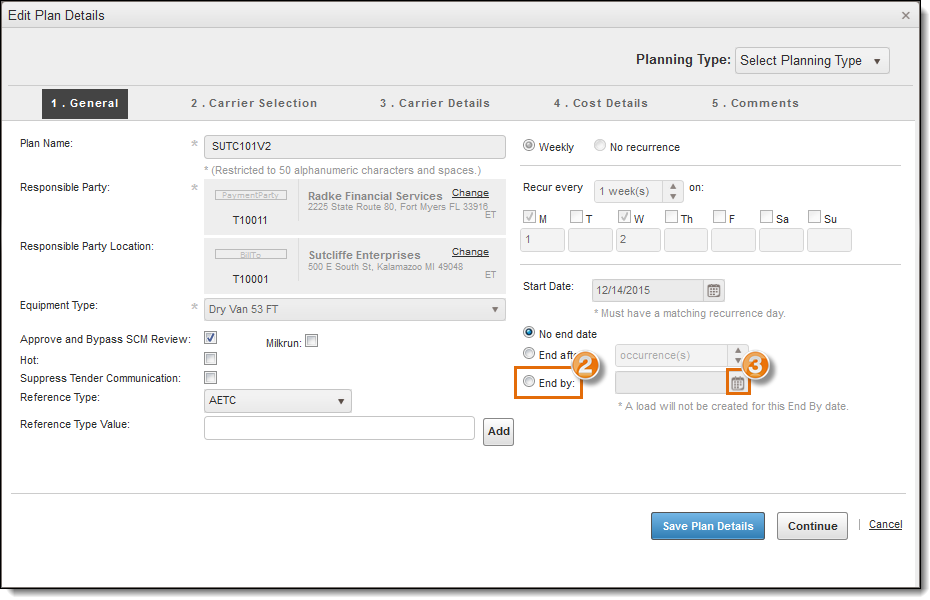The width and height of the screenshot is (930, 600).
Task: Close the Edit Plan Details dialog
Action: pos(906,15)
